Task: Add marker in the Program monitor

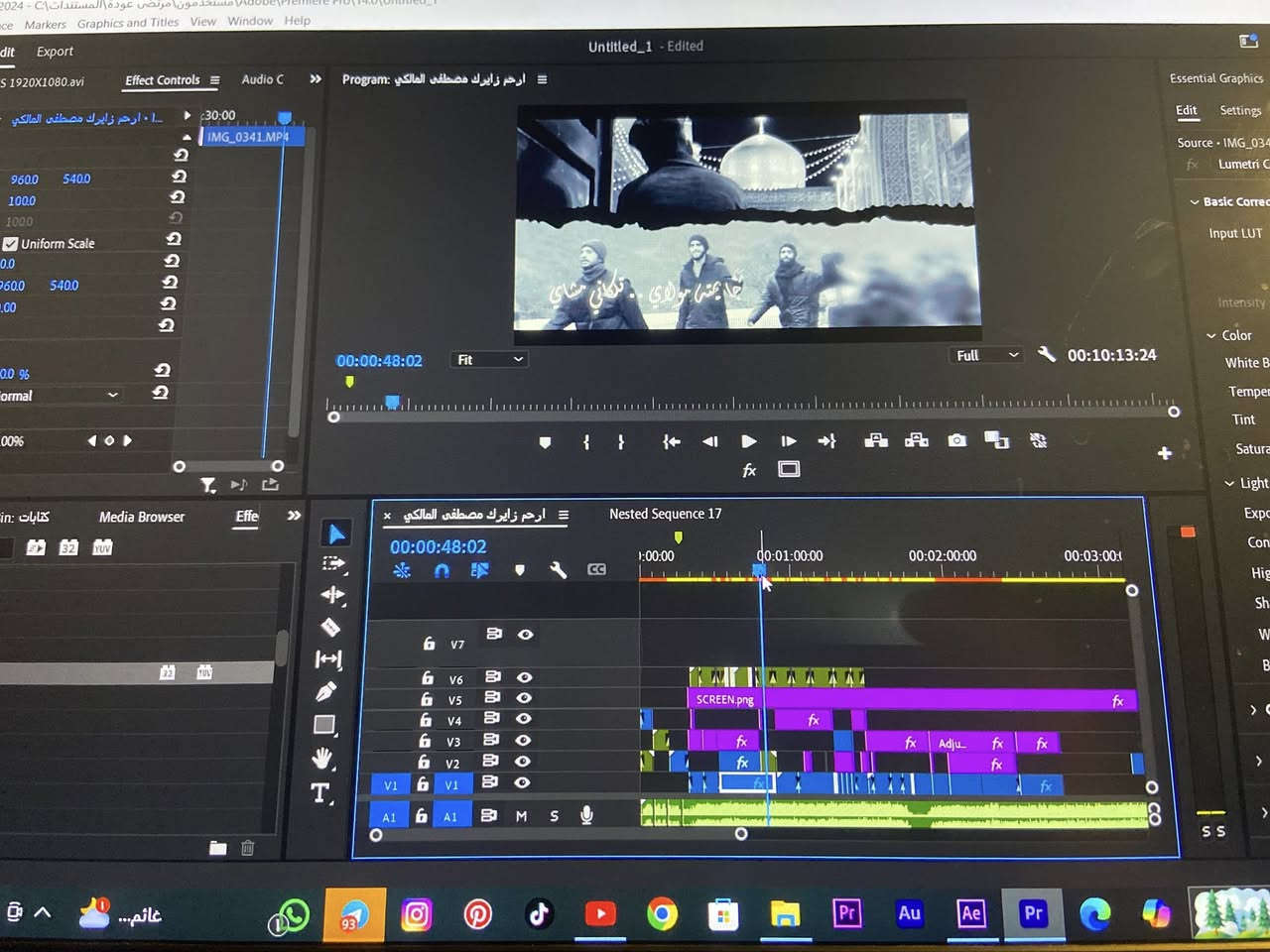Action: pos(545,443)
